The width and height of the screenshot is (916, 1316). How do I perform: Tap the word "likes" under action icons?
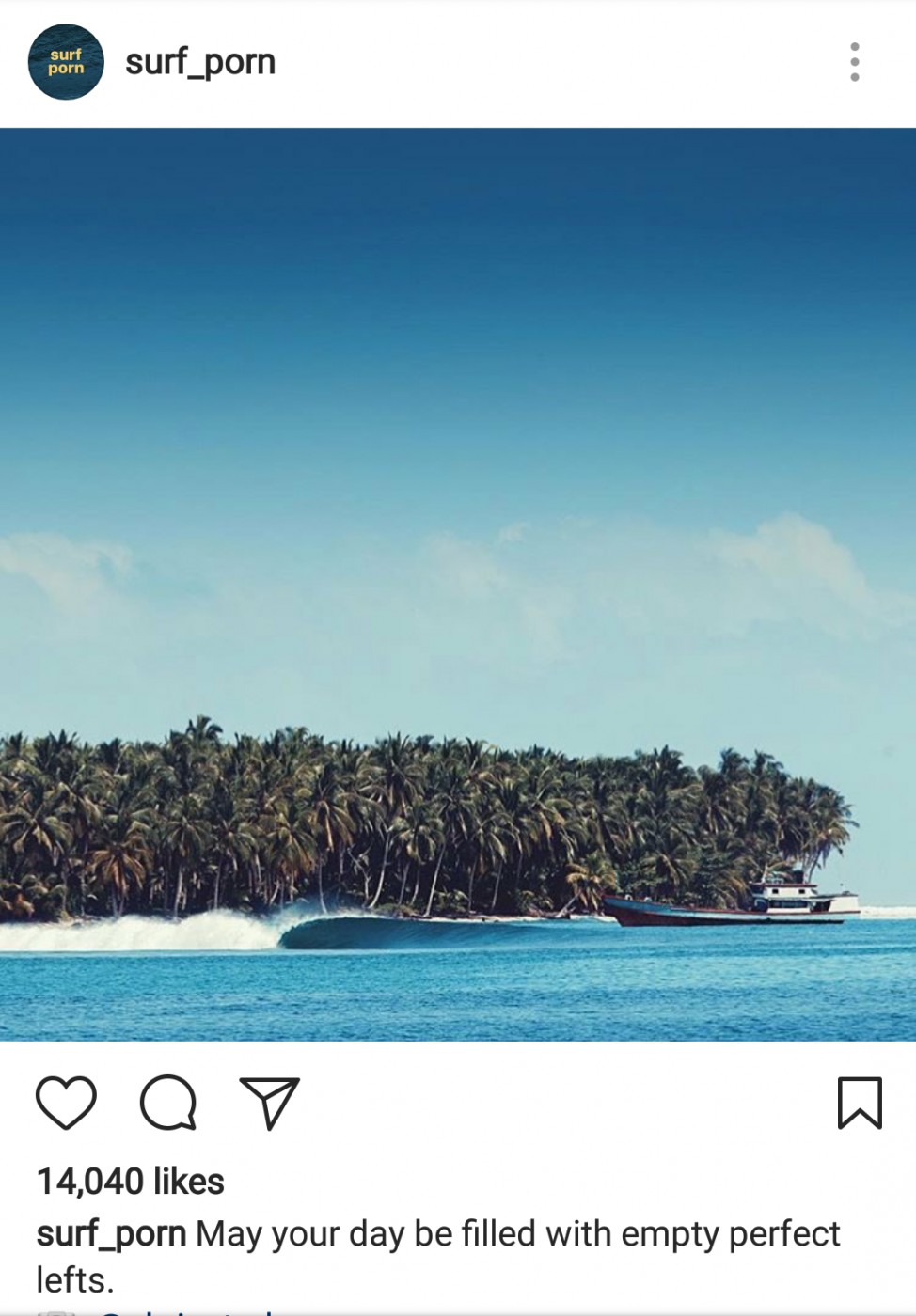click(x=189, y=1182)
